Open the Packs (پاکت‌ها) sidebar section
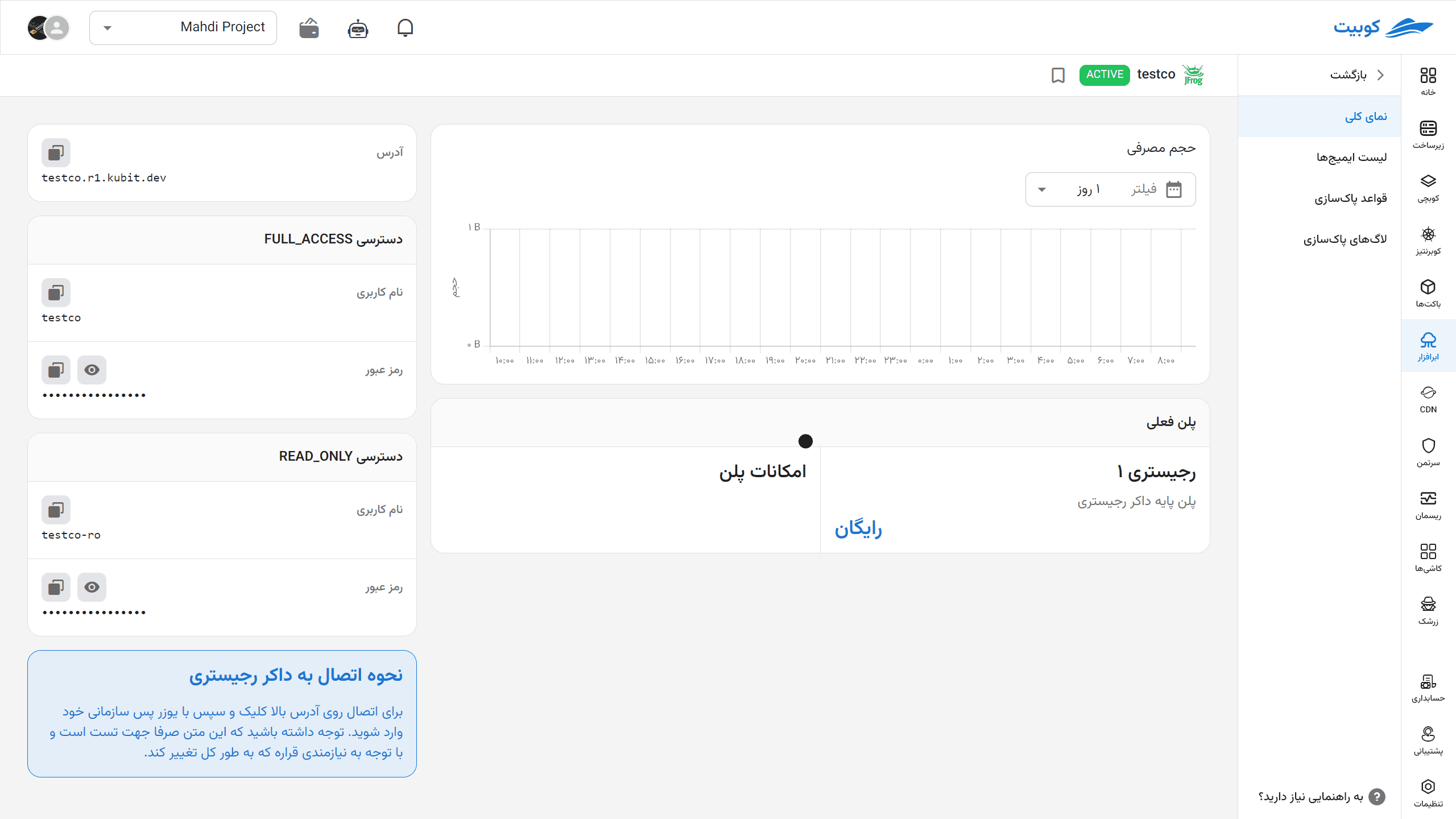The height and width of the screenshot is (819, 1456). (1428, 293)
